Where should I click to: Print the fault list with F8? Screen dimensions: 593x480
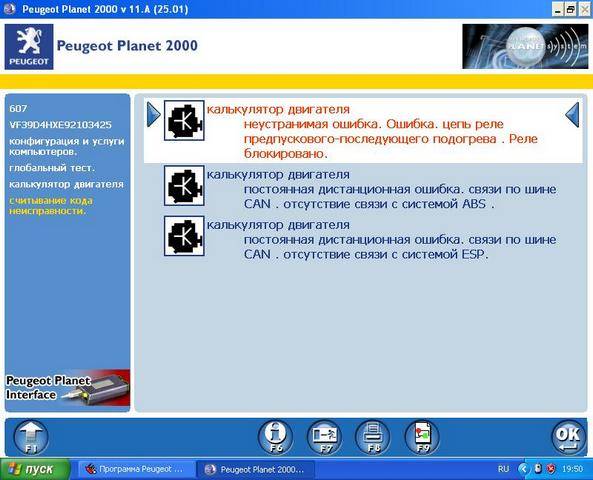(373, 437)
